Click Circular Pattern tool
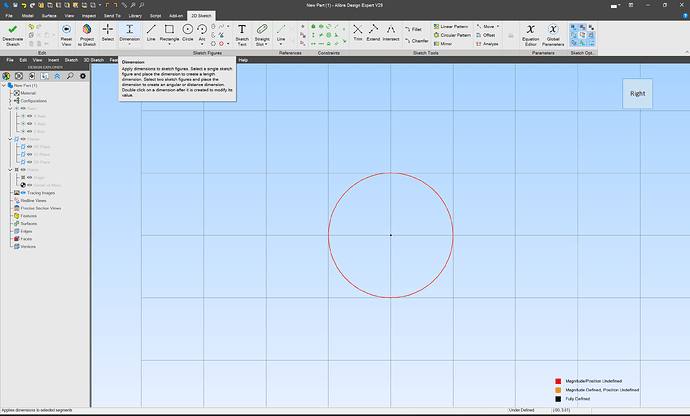Image resolution: width=690 pixels, height=416 pixels. pyautogui.click(x=452, y=35)
